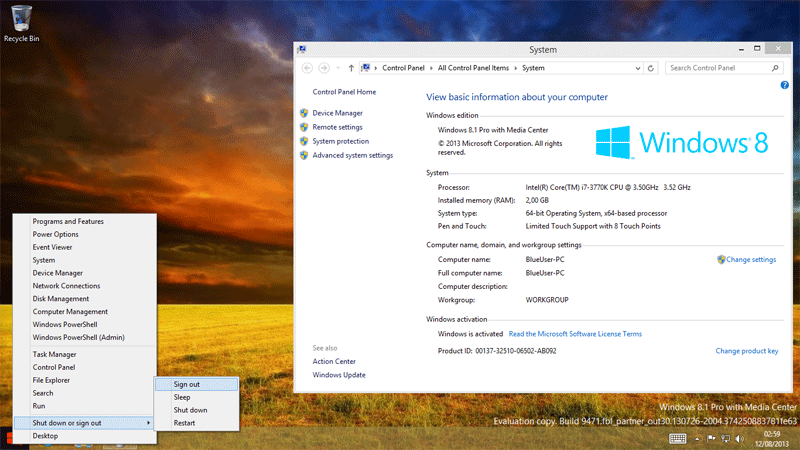The image size is (800, 450).
Task: Click Control Panel breadcrumb segment
Action: click(403, 68)
